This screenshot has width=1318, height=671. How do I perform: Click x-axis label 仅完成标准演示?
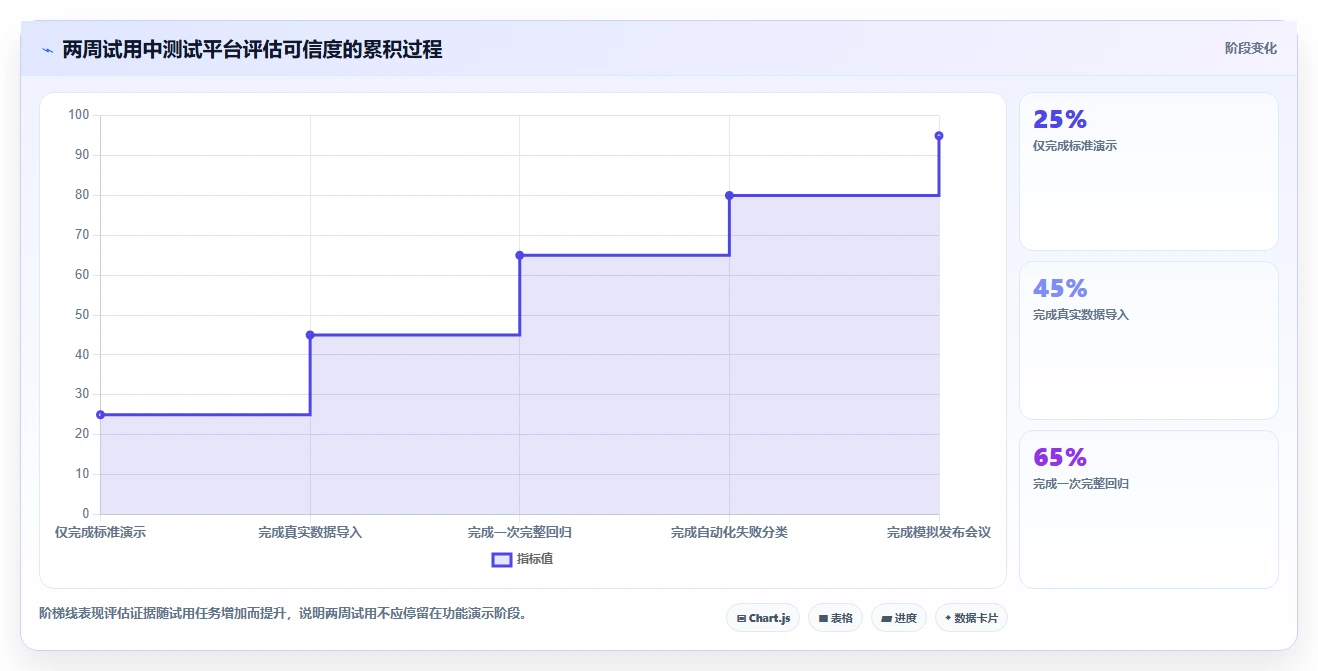point(100,532)
